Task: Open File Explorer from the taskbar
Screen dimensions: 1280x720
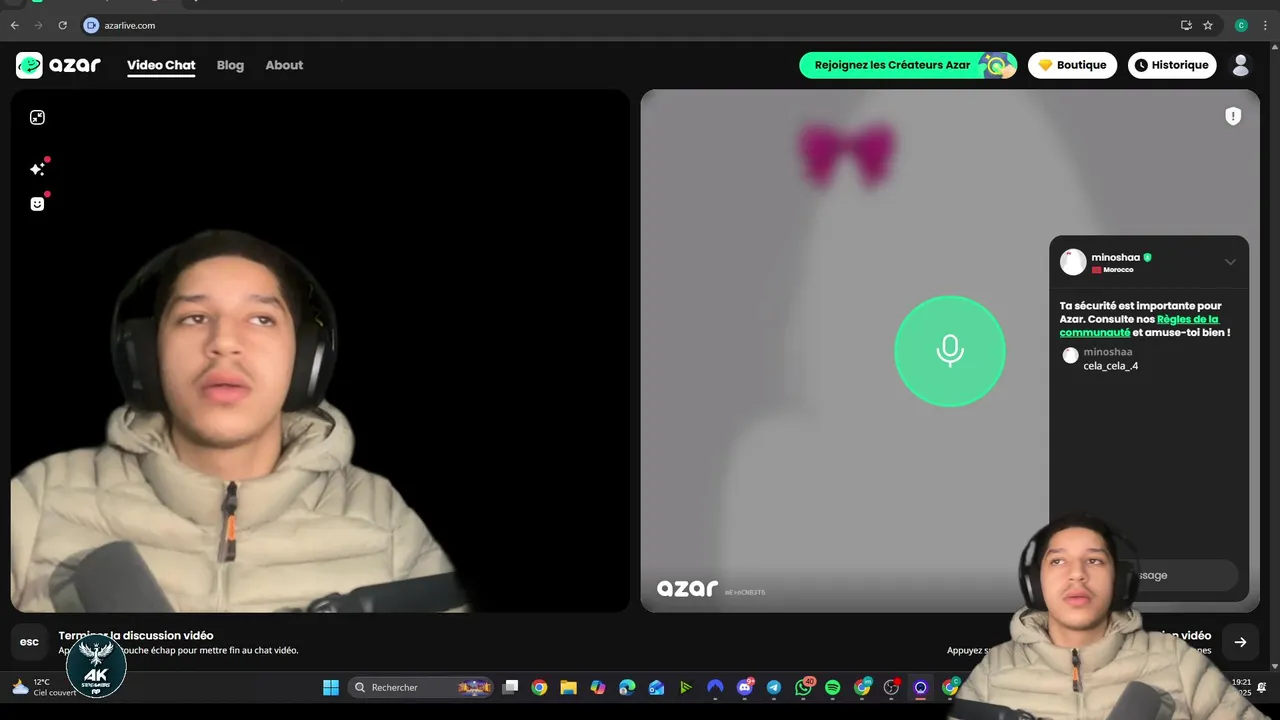Action: 568,687
